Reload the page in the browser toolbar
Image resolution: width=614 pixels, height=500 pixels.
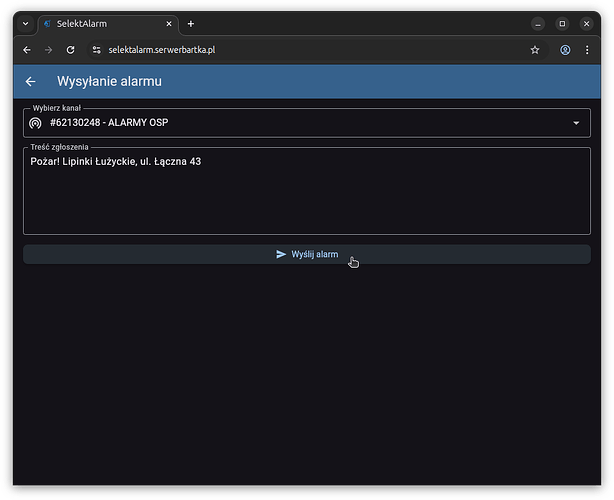(x=69, y=50)
